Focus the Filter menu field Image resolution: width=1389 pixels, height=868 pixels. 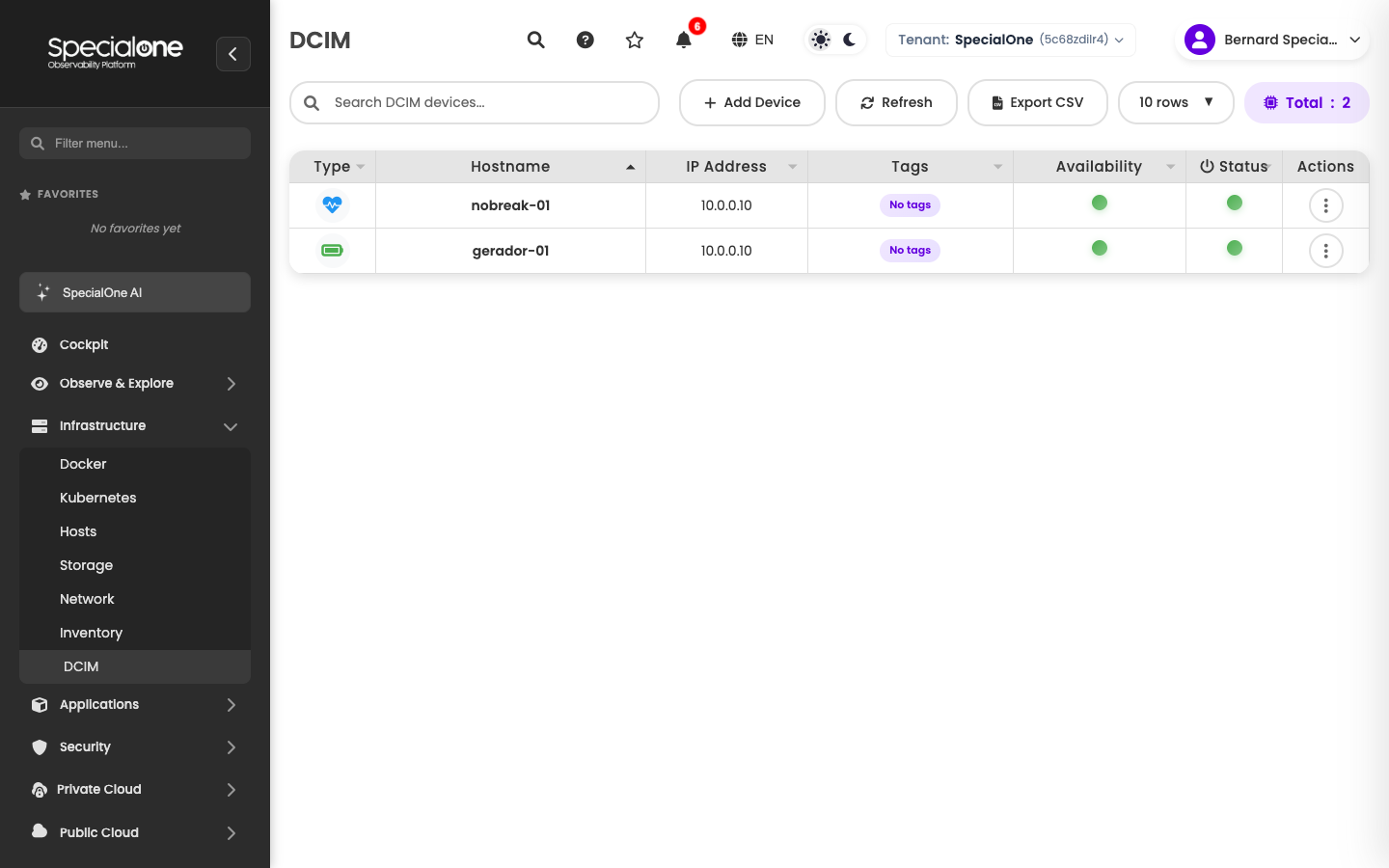point(135,143)
